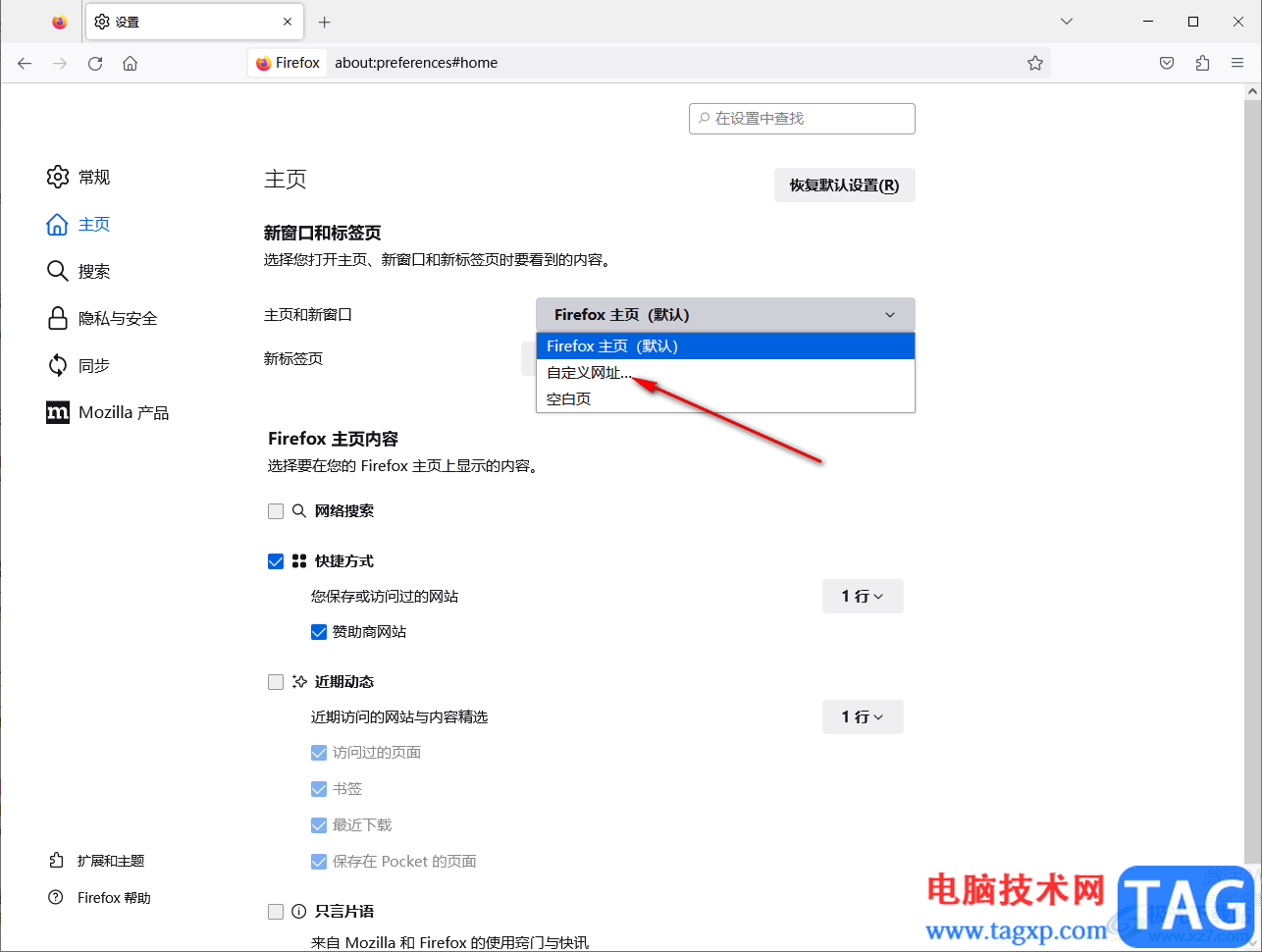Toggle the 访问过的页面 checkbox
1262x952 pixels.
point(319,753)
